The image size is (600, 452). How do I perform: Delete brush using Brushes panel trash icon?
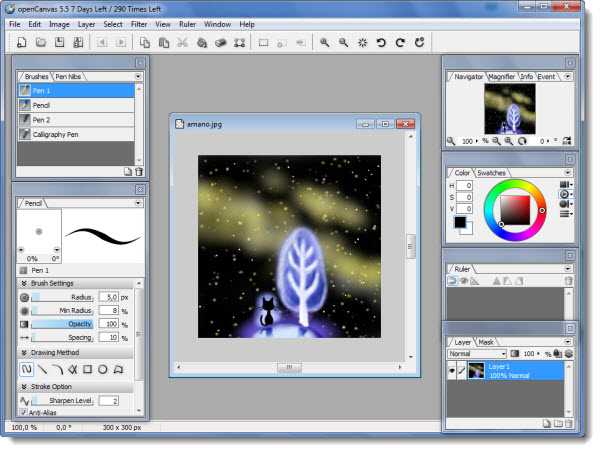point(139,171)
